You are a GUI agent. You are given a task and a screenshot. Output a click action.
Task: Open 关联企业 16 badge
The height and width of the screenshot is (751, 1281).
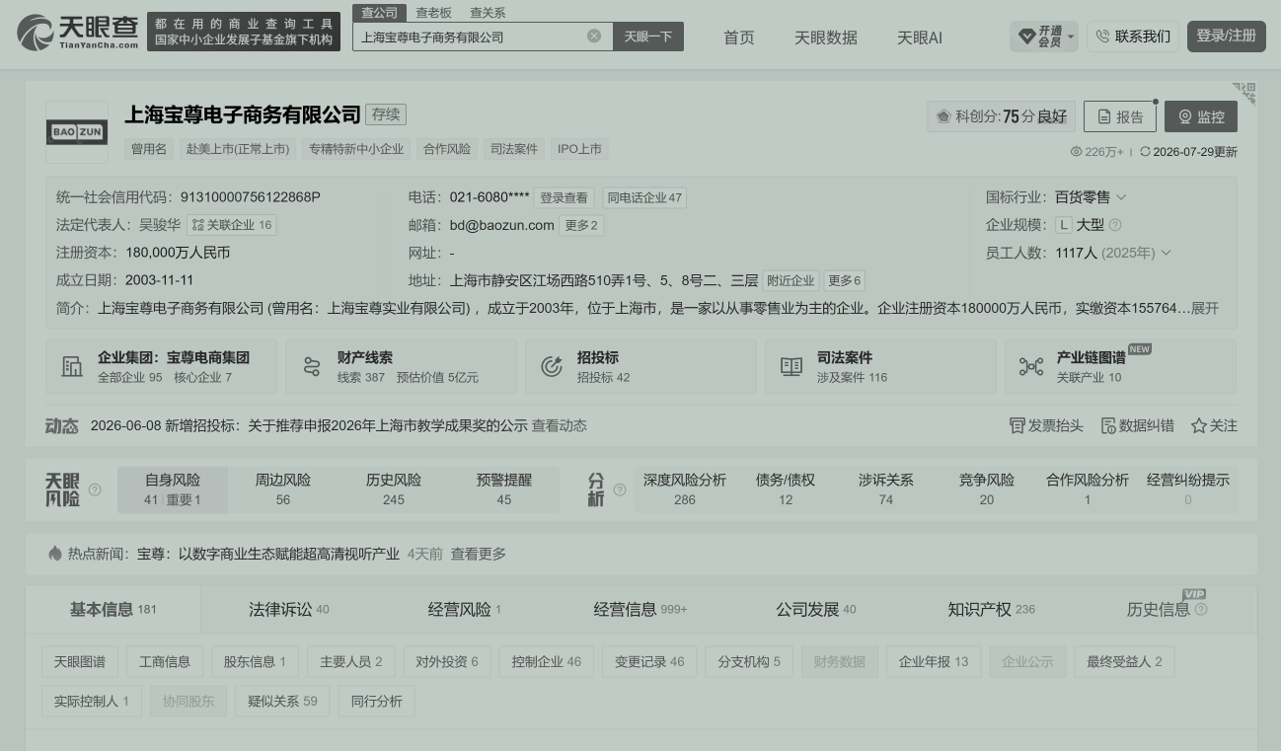(232, 225)
